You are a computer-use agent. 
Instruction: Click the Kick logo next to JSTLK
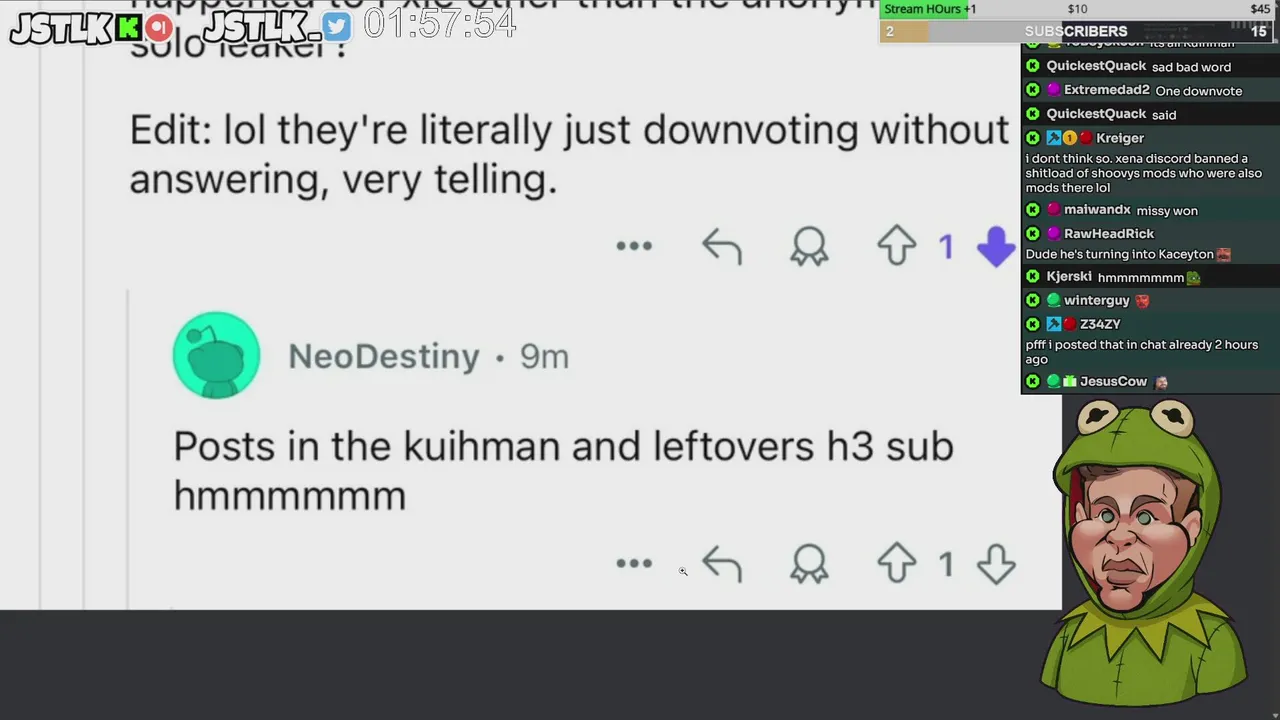point(128,28)
